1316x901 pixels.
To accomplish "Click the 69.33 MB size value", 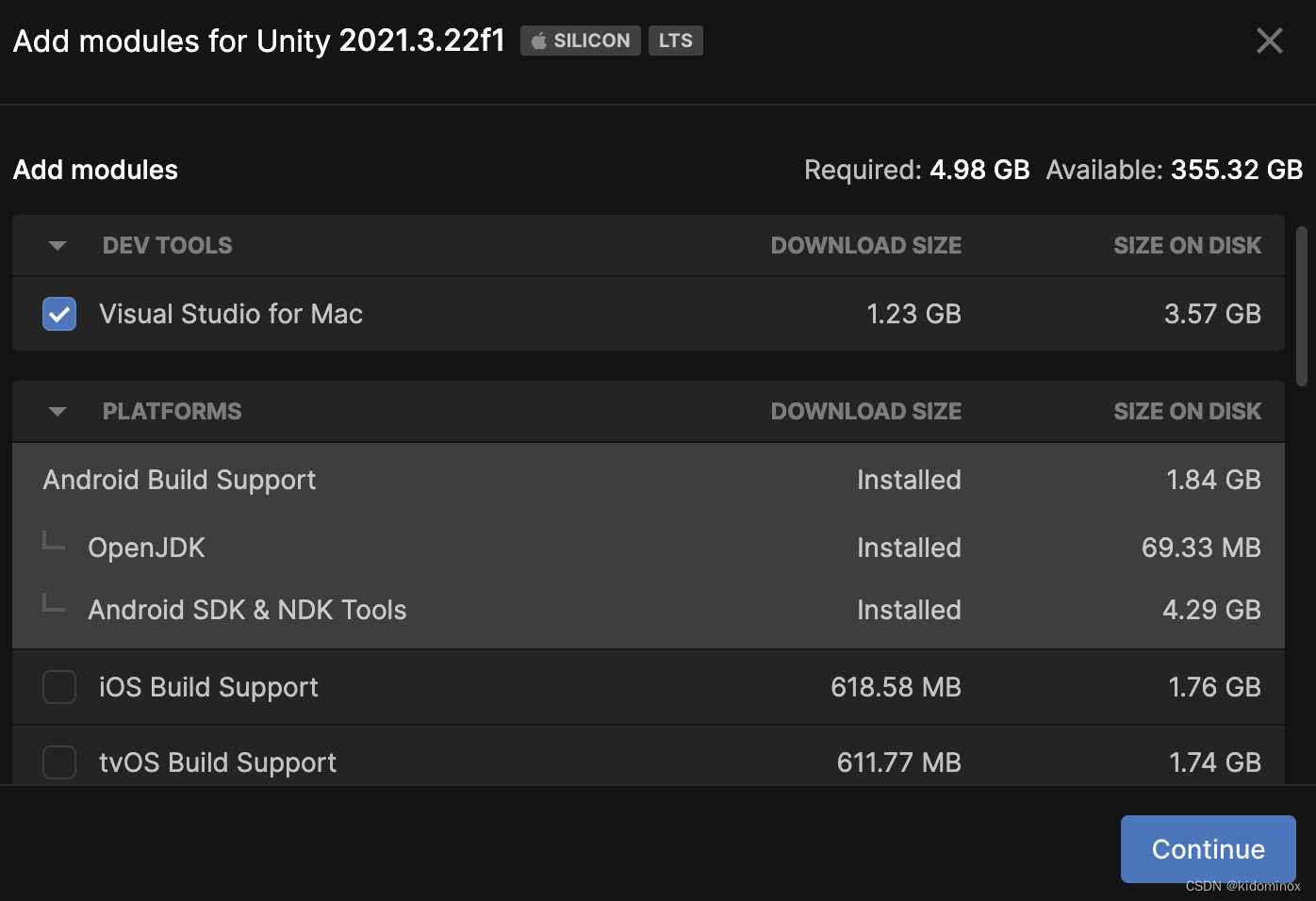I will pyautogui.click(x=1201, y=548).
